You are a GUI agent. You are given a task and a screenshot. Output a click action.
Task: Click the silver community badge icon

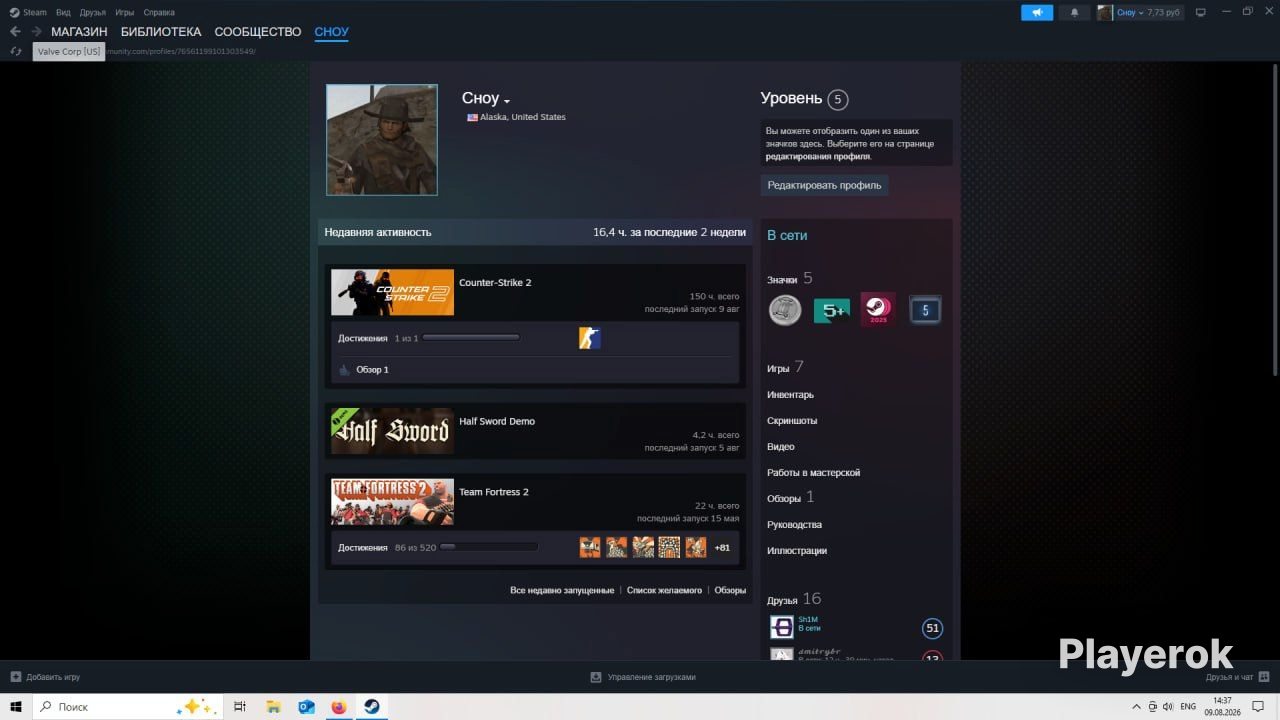pos(785,310)
